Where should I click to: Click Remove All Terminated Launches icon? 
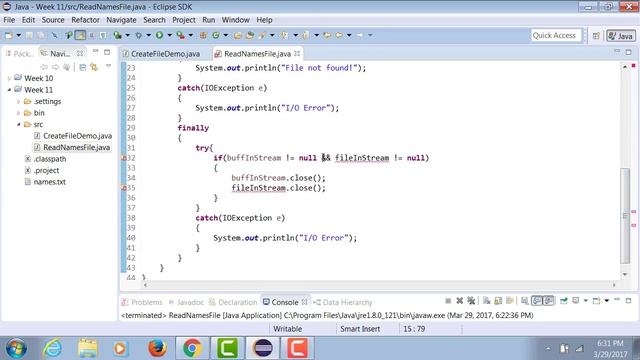click(x=471, y=301)
